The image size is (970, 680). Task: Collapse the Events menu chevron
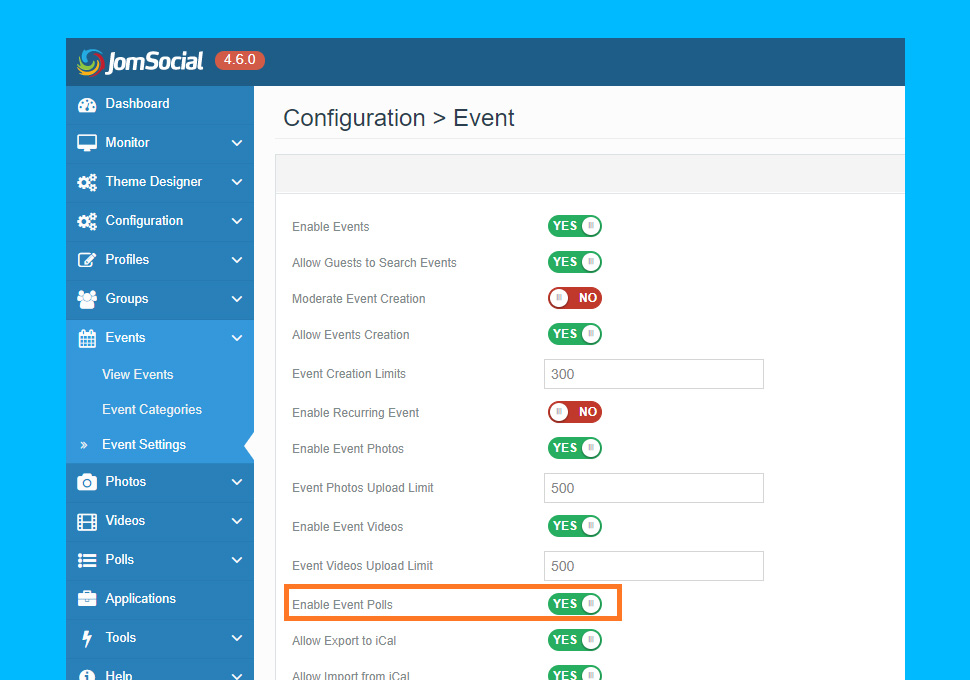[x=237, y=338]
